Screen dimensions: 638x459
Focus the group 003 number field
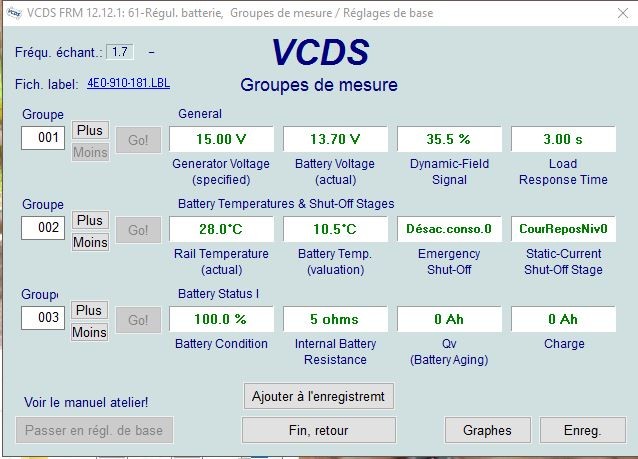[x=44, y=318]
